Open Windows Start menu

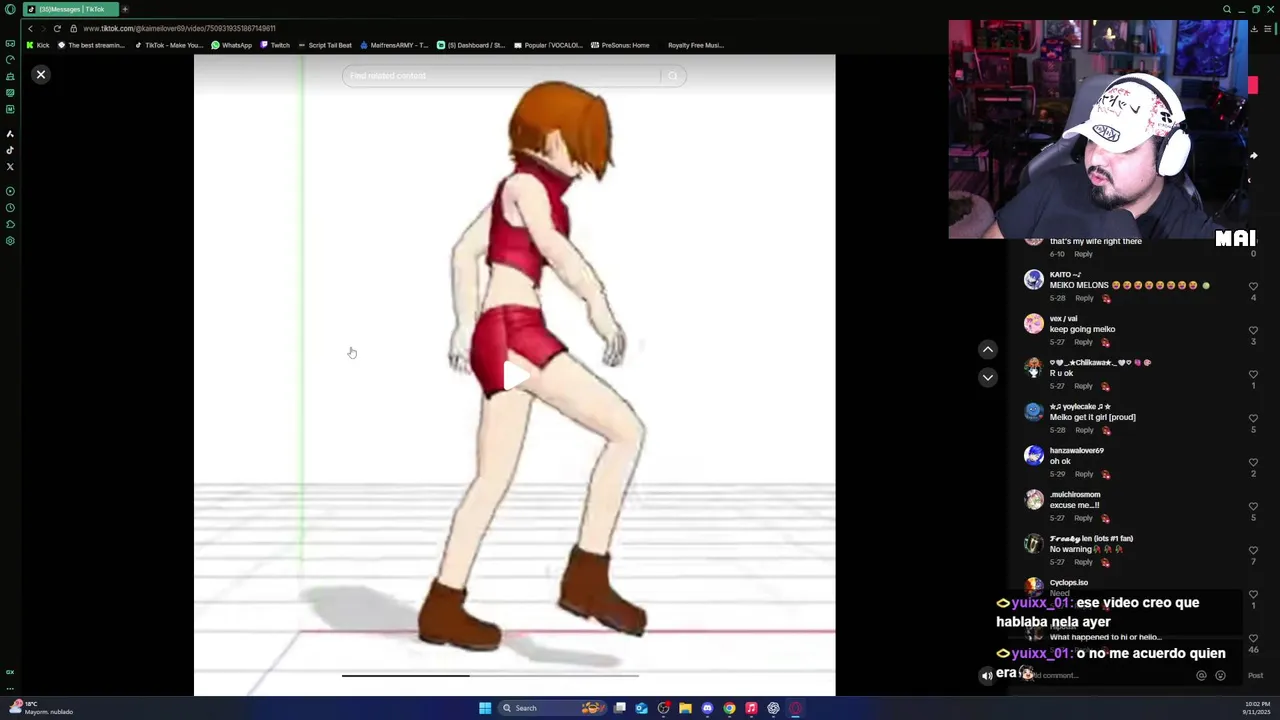(485, 708)
